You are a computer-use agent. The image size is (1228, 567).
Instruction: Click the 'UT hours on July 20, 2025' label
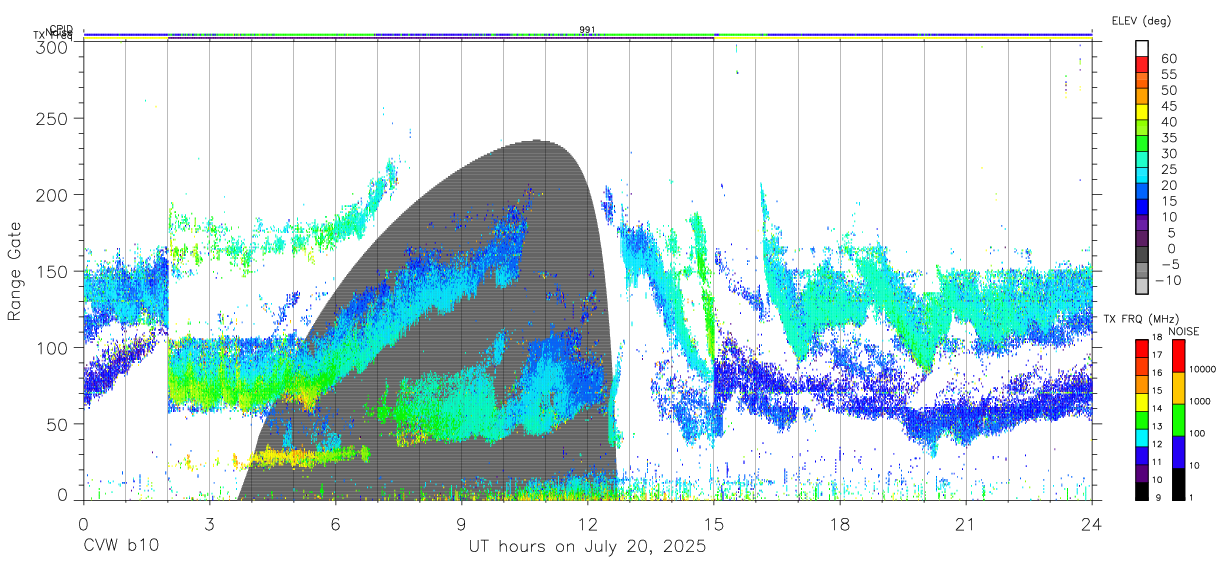[587, 547]
